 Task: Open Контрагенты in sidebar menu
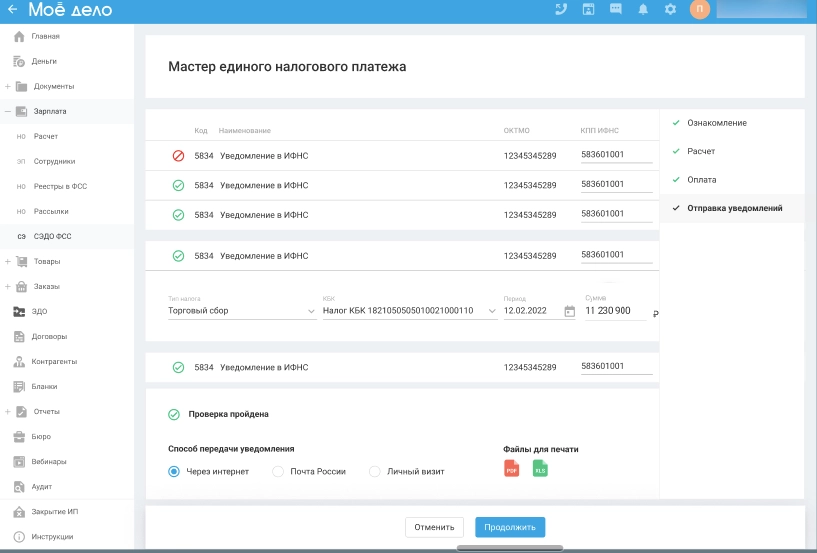click(54, 362)
